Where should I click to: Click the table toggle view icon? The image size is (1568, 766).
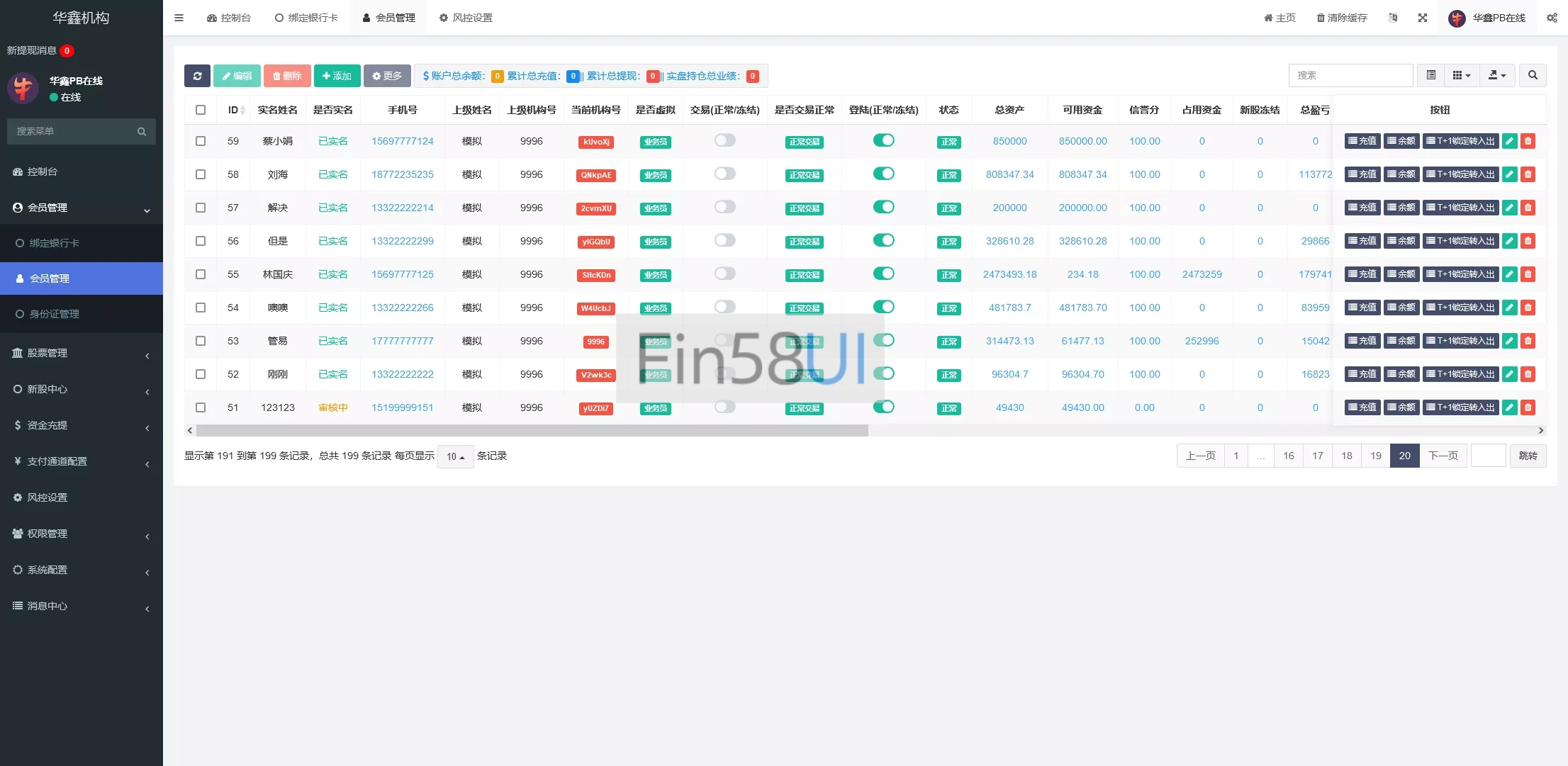tap(1431, 75)
